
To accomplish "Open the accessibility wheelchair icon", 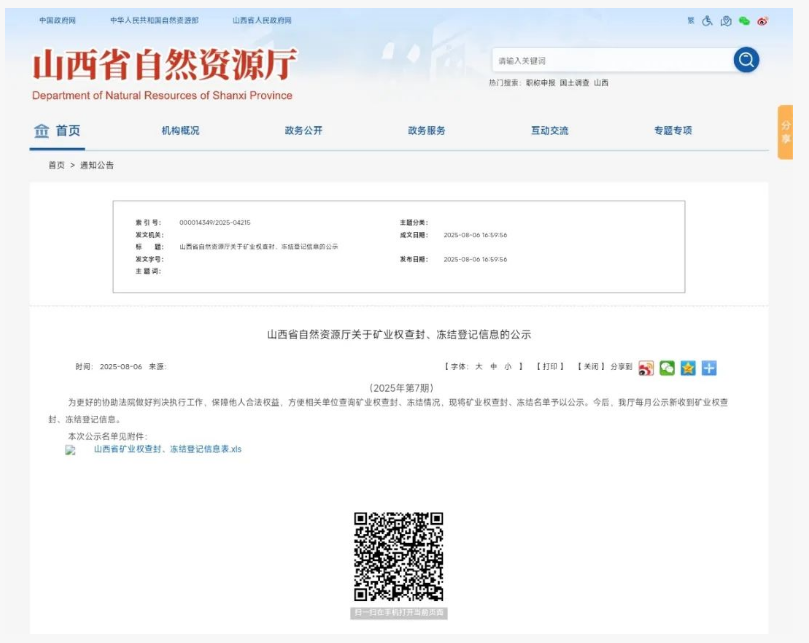I will pyautogui.click(x=707, y=20).
